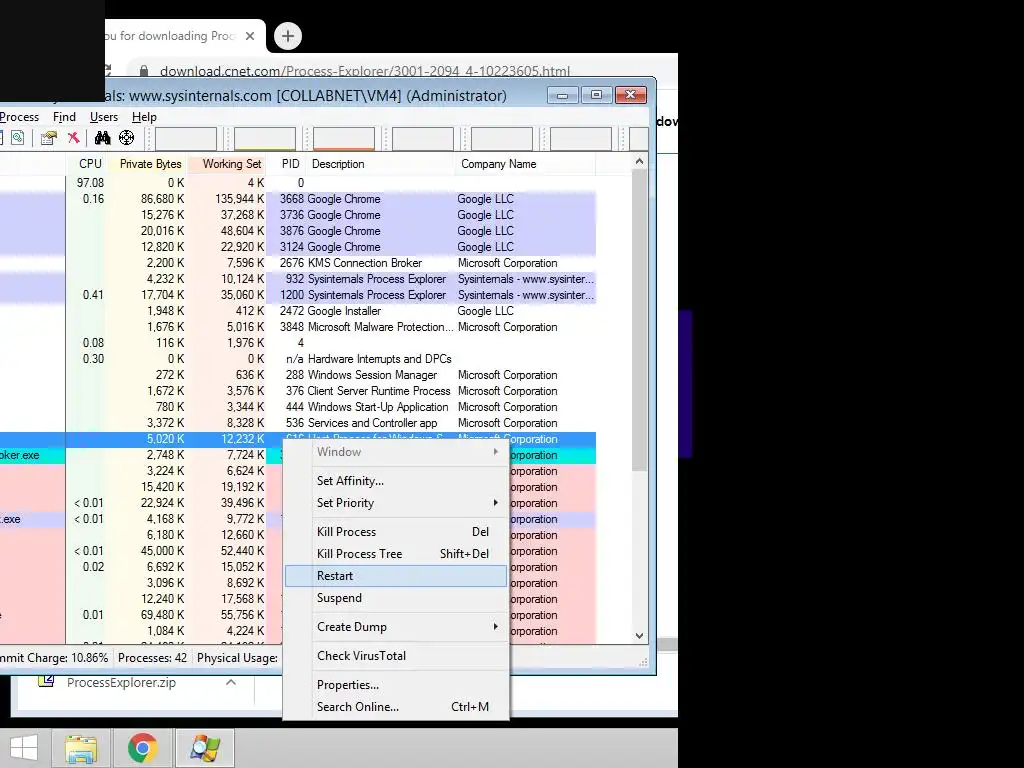Select the Services and Controller app row
This screenshot has height=768, width=1024.
tap(298, 423)
